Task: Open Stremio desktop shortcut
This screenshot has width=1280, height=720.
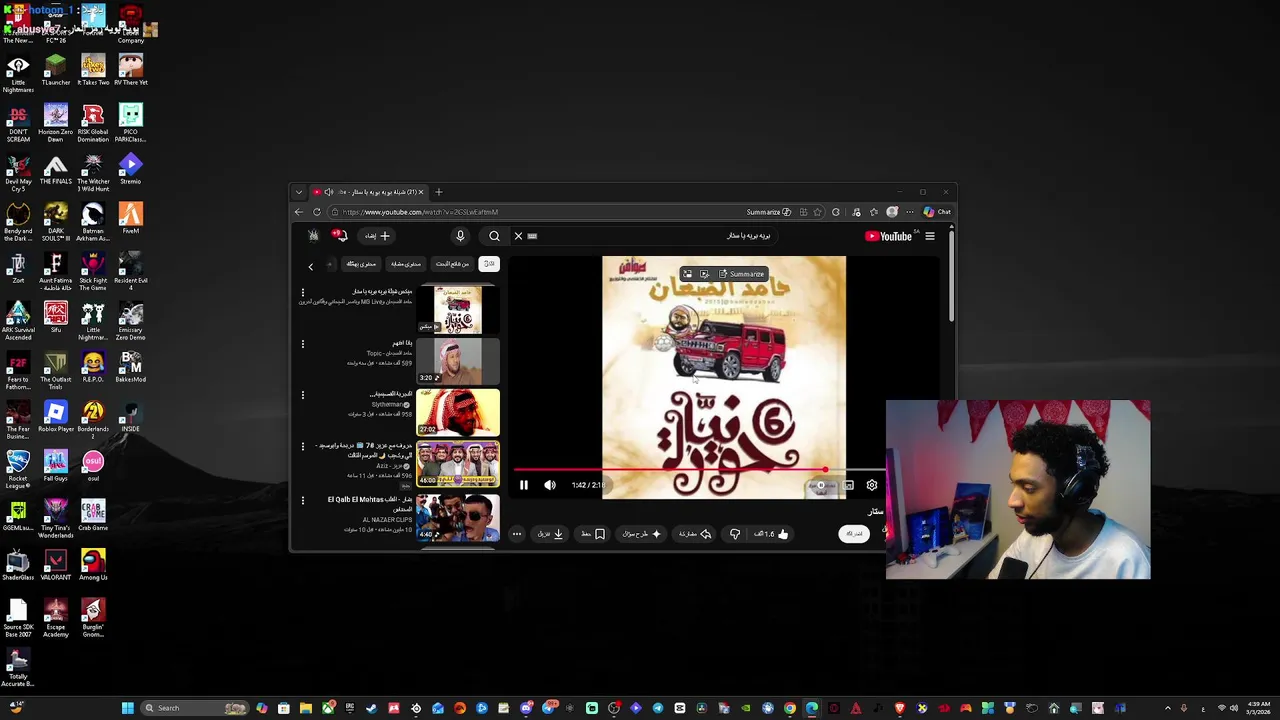Action: click(x=131, y=169)
